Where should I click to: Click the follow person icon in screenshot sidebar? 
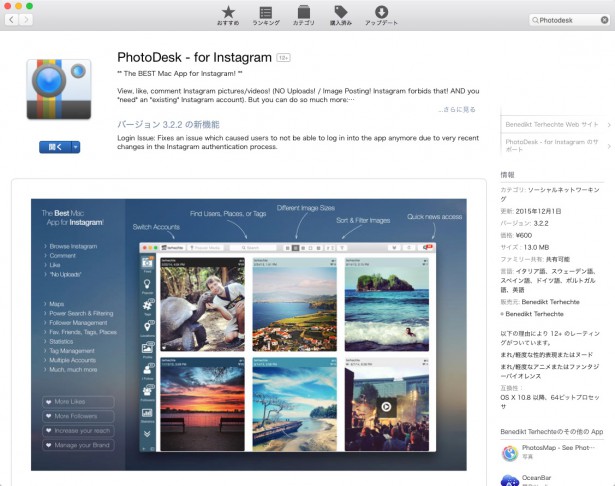[147, 370]
